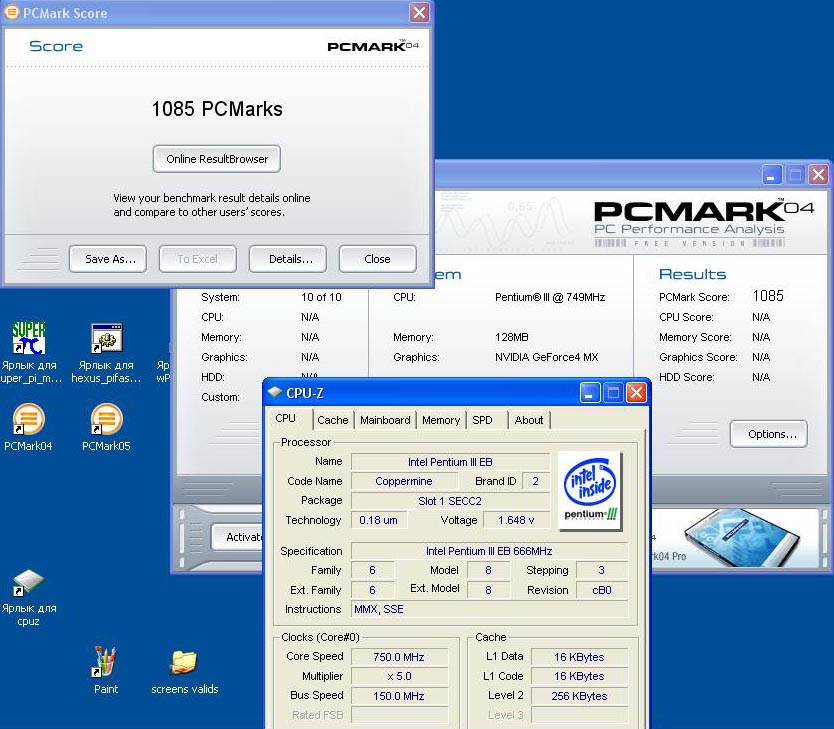Click the PCMark04 logo in Score dialog

tap(373, 46)
